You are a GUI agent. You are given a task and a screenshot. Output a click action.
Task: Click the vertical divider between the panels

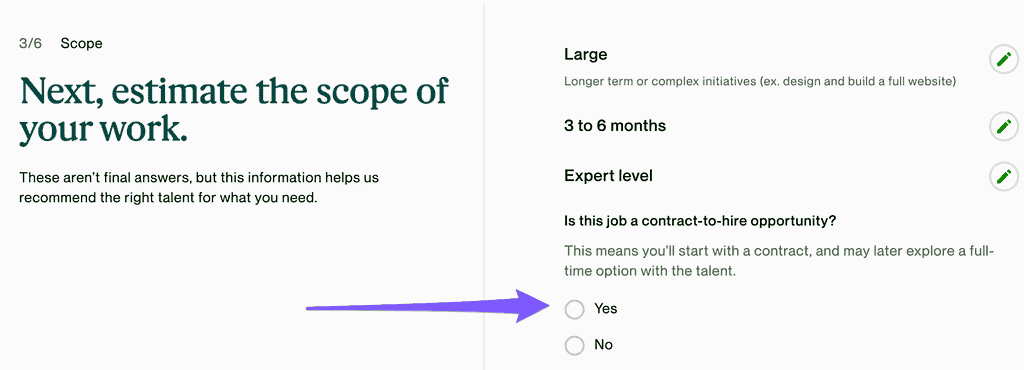coord(484,185)
